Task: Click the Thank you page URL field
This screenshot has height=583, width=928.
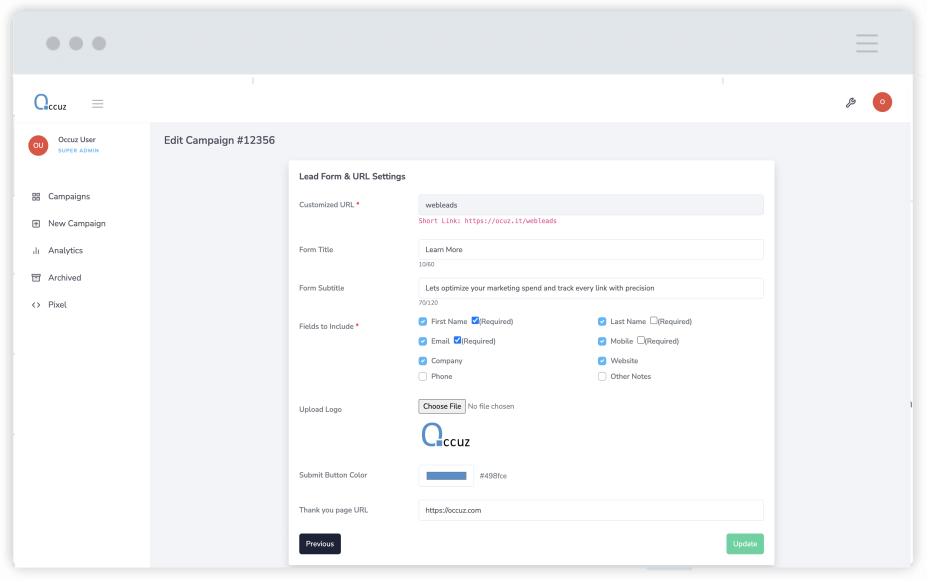Action: 590,510
